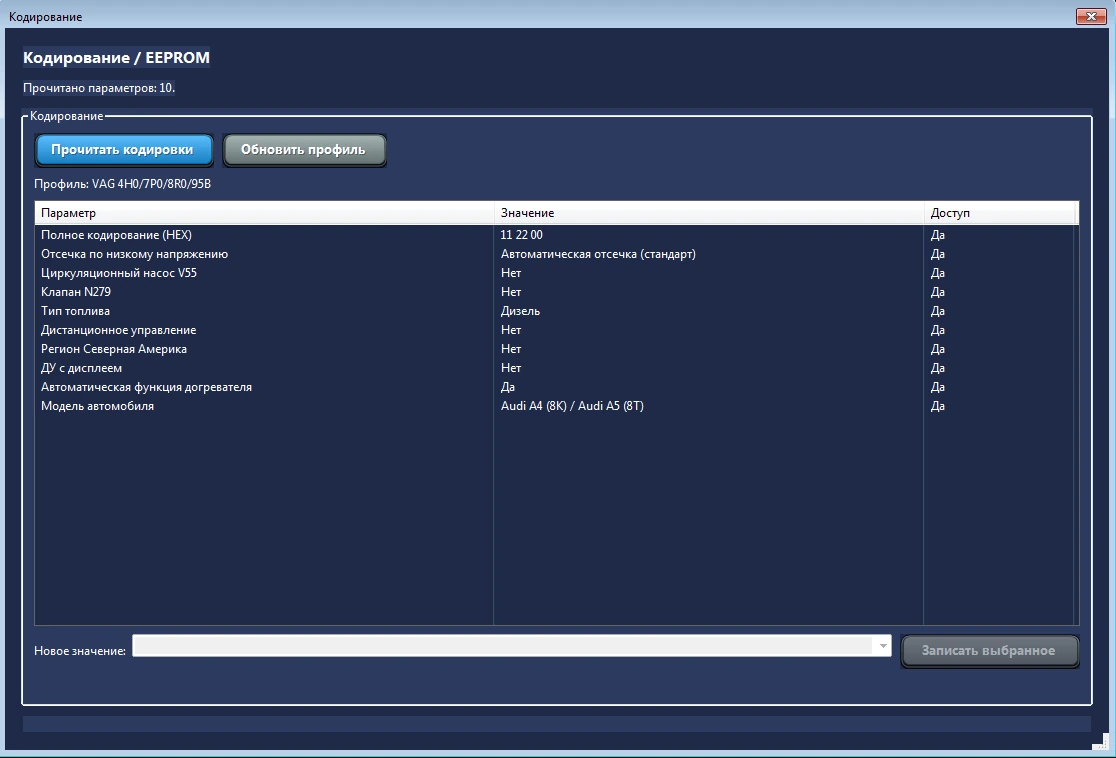Click the value 11 22 00
This screenshot has height=758, width=1116.
click(522, 235)
